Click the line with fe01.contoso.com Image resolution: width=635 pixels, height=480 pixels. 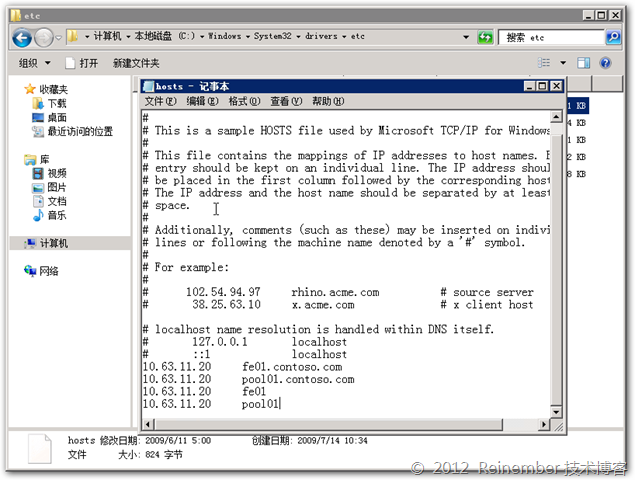pos(243,367)
